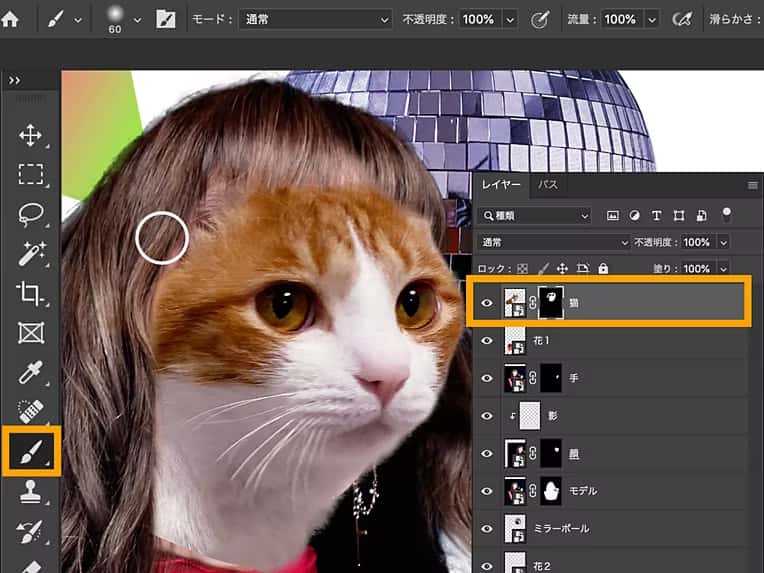The image size is (764, 573).
Task: Select the Spot Healing Brush tool
Action: 31,412
